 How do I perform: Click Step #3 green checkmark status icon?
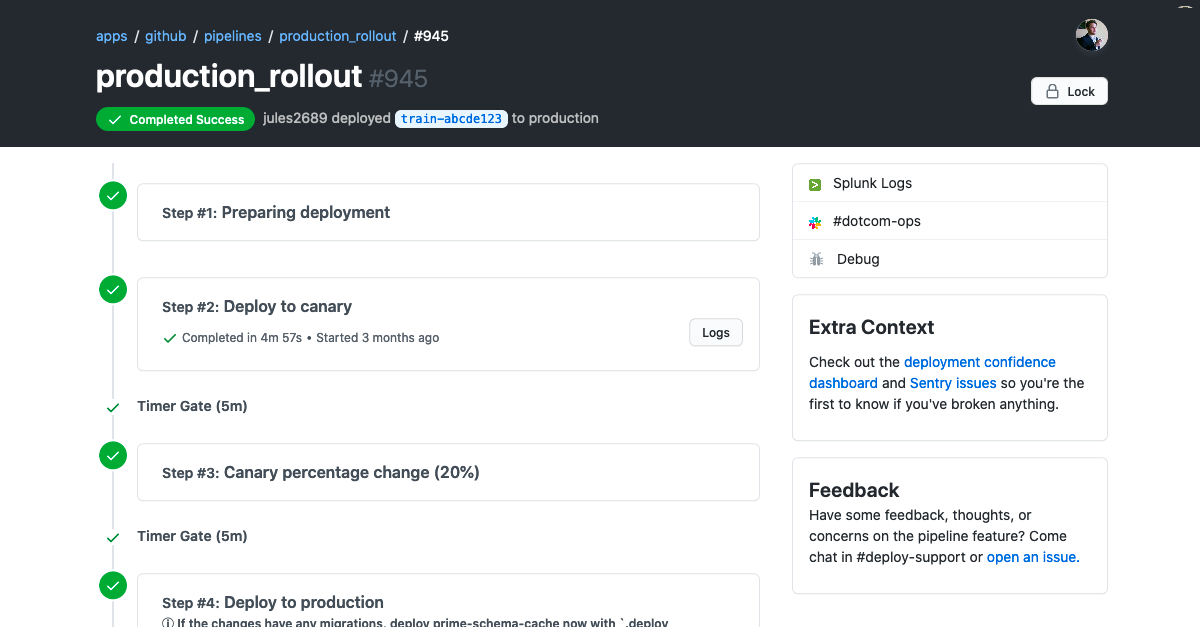pos(113,455)
